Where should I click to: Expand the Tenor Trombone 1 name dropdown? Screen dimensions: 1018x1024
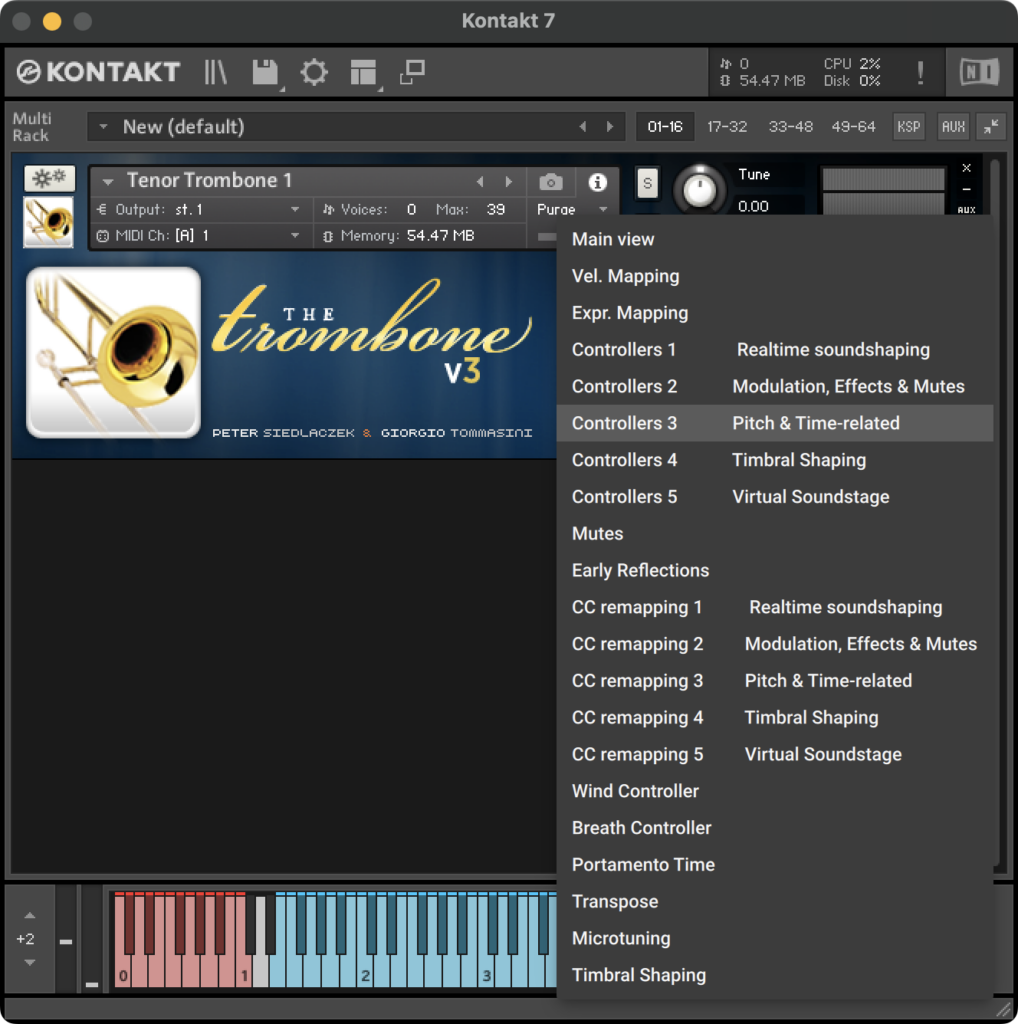(108, 181)
